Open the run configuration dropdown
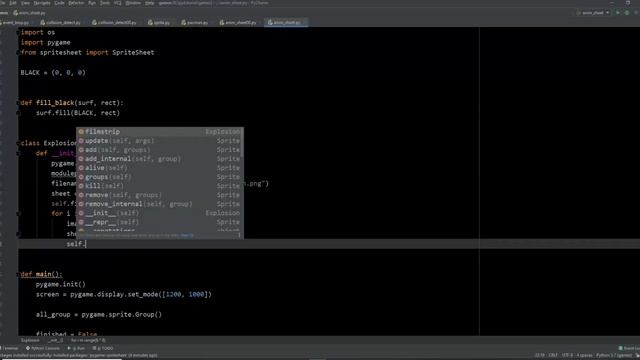 [x=593, y=13]
